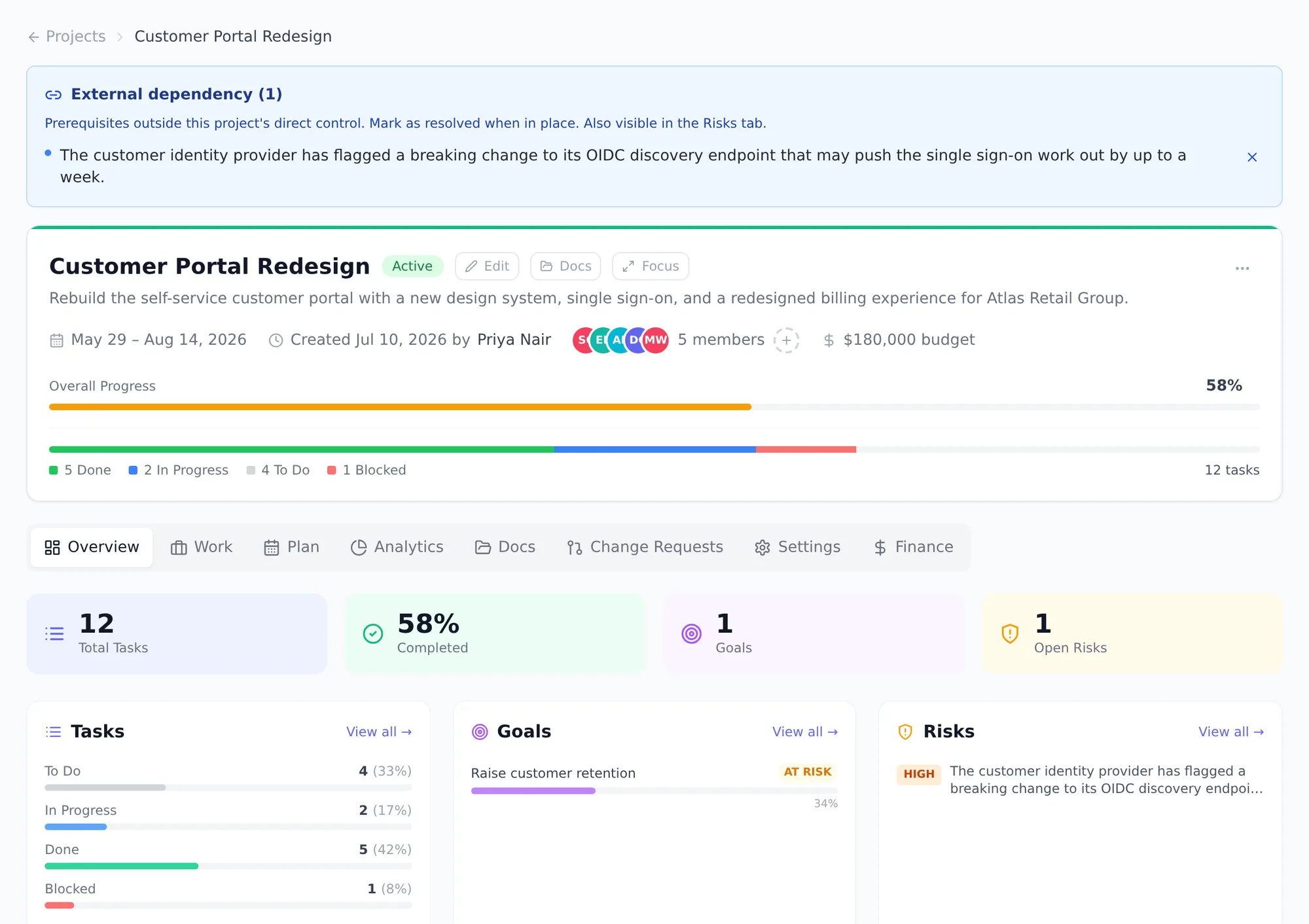Click the AT RISK goal badge
The height and width of the screenshot is (924, 1309).
point(808,772)
